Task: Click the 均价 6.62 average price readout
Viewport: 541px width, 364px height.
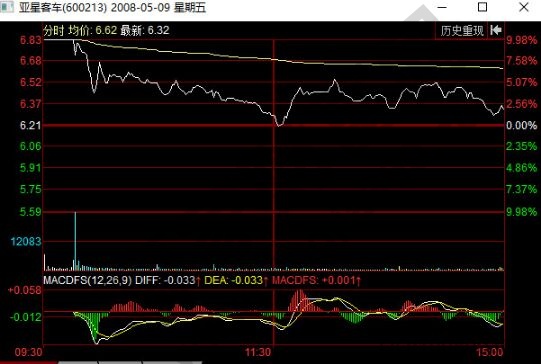Action: click(93, 30)
